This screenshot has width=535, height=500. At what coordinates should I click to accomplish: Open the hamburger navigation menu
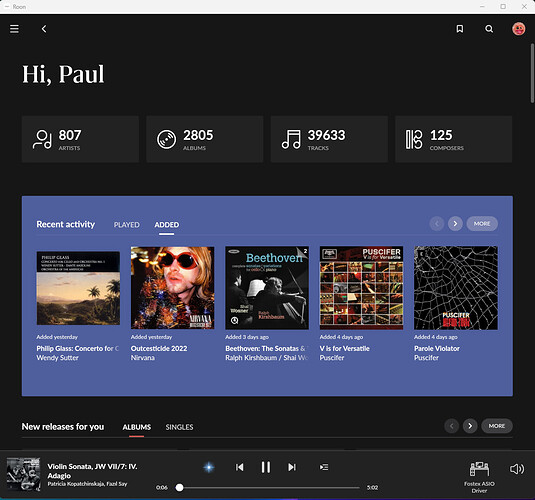(x=14, y=29)
